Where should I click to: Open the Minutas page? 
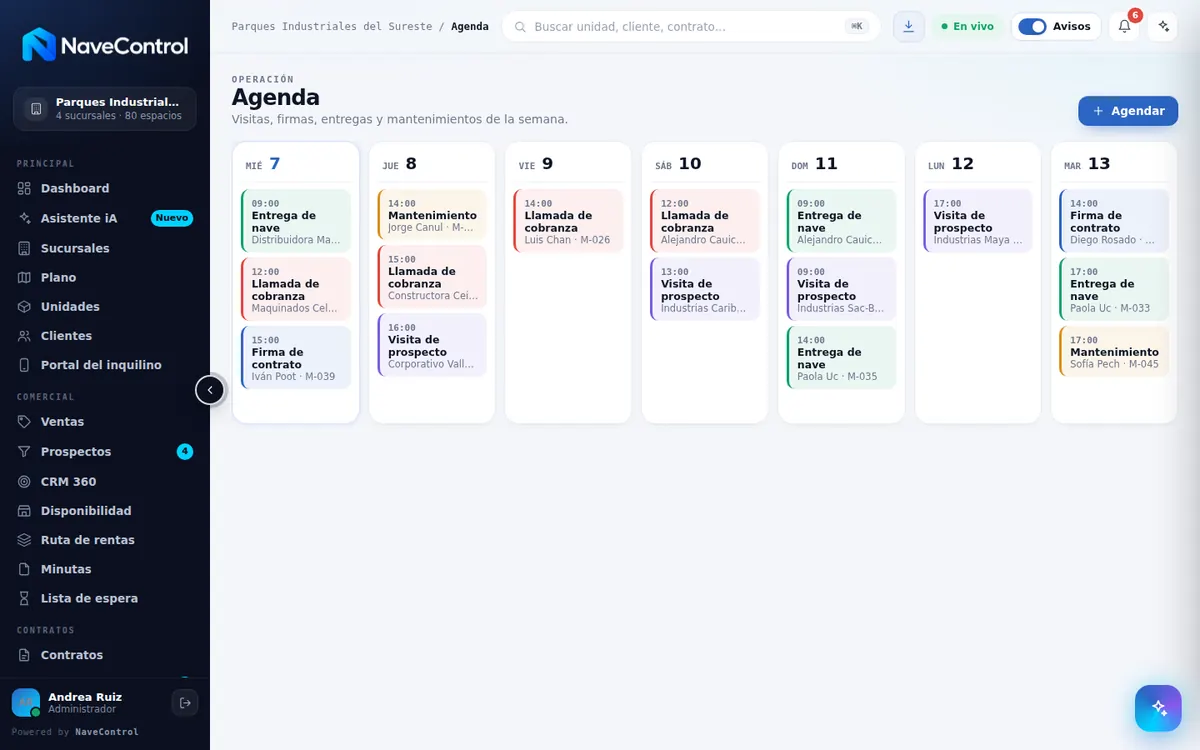(105, 569)
